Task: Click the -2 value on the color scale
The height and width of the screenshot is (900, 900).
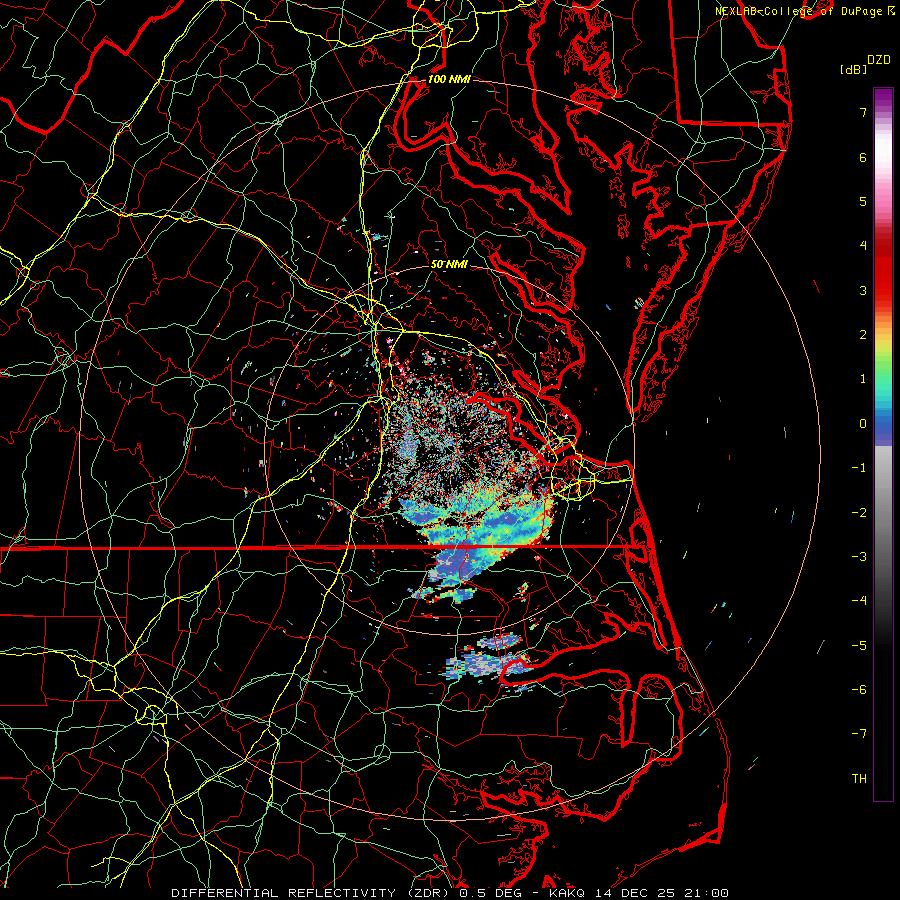Action: tap(859, 513)
